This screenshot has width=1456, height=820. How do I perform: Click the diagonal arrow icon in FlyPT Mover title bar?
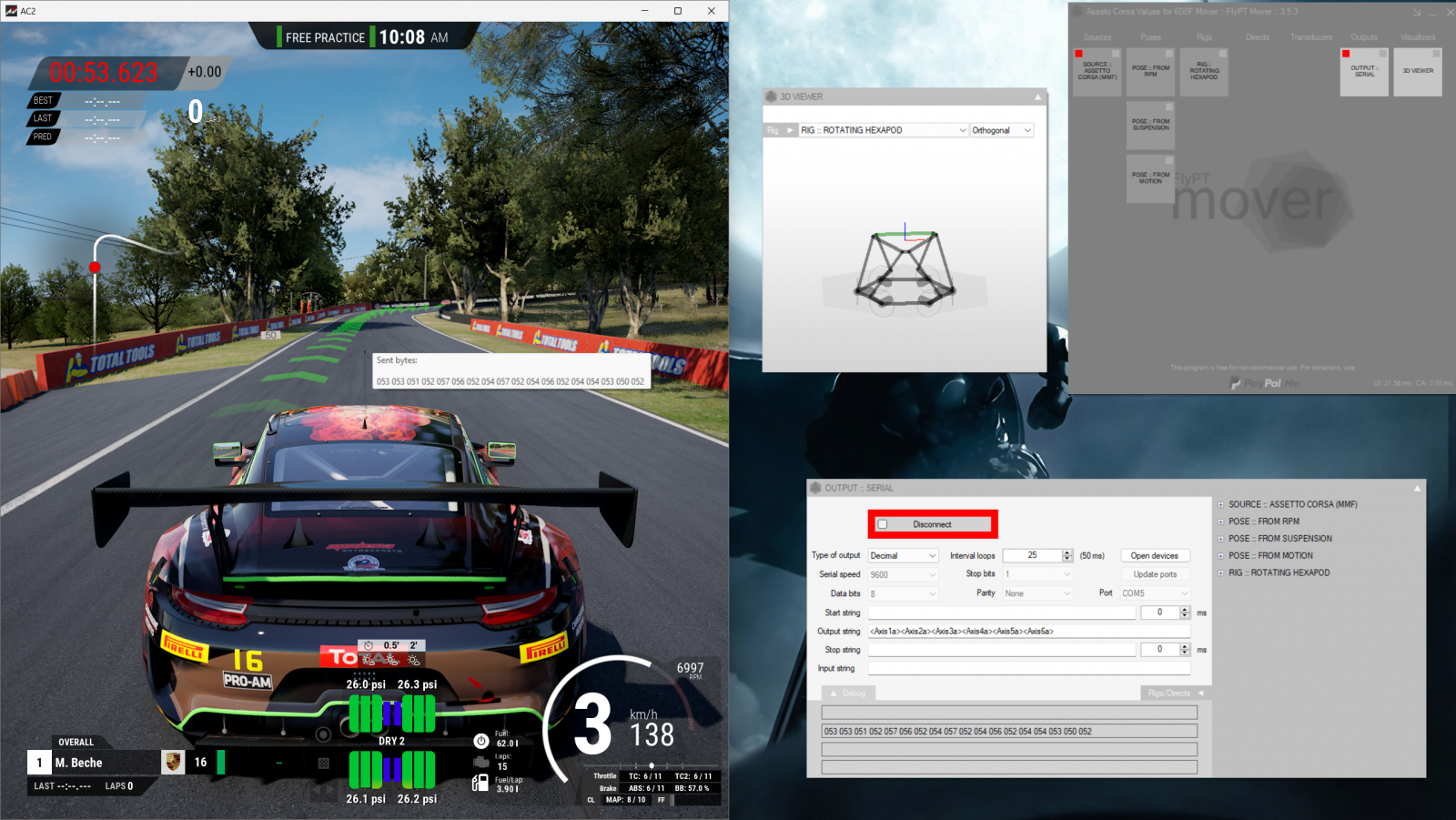coord(1417,12)
